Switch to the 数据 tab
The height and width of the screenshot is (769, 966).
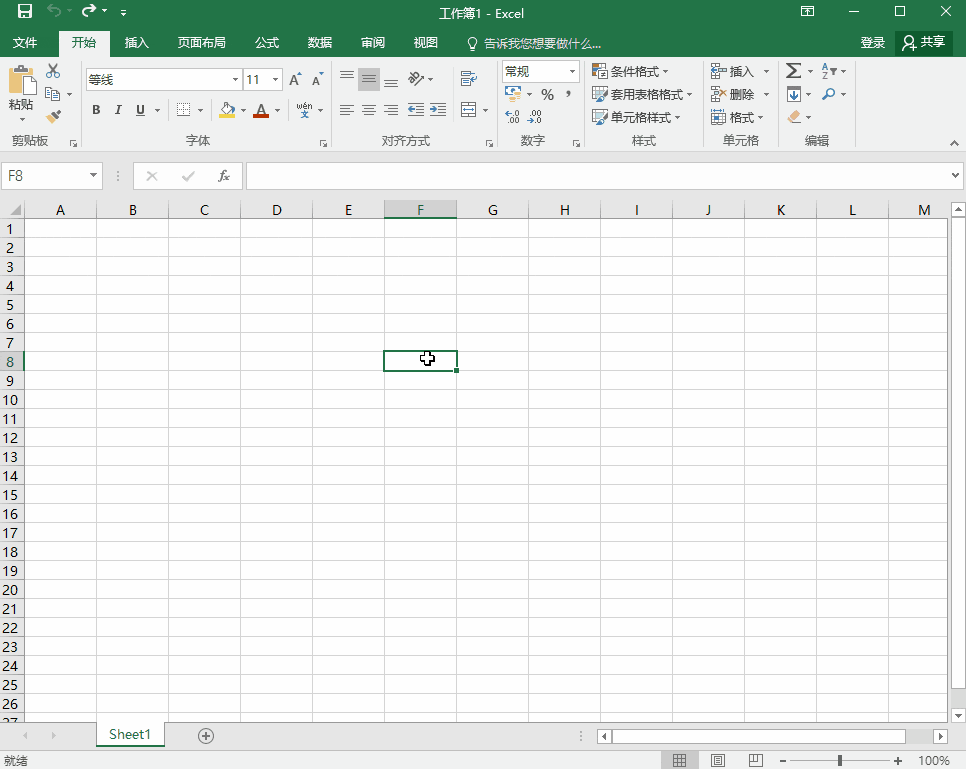point(320,43)
